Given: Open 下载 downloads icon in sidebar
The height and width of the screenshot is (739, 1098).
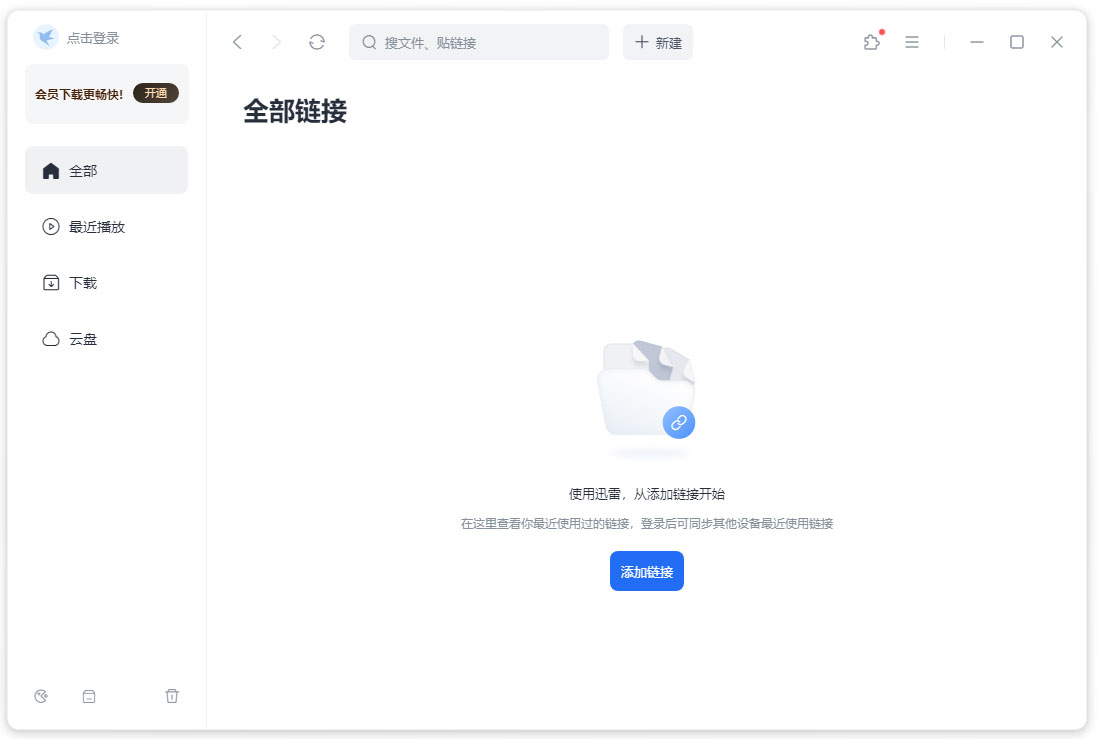Looking at the screenshot, I should [x=51, y=282].
